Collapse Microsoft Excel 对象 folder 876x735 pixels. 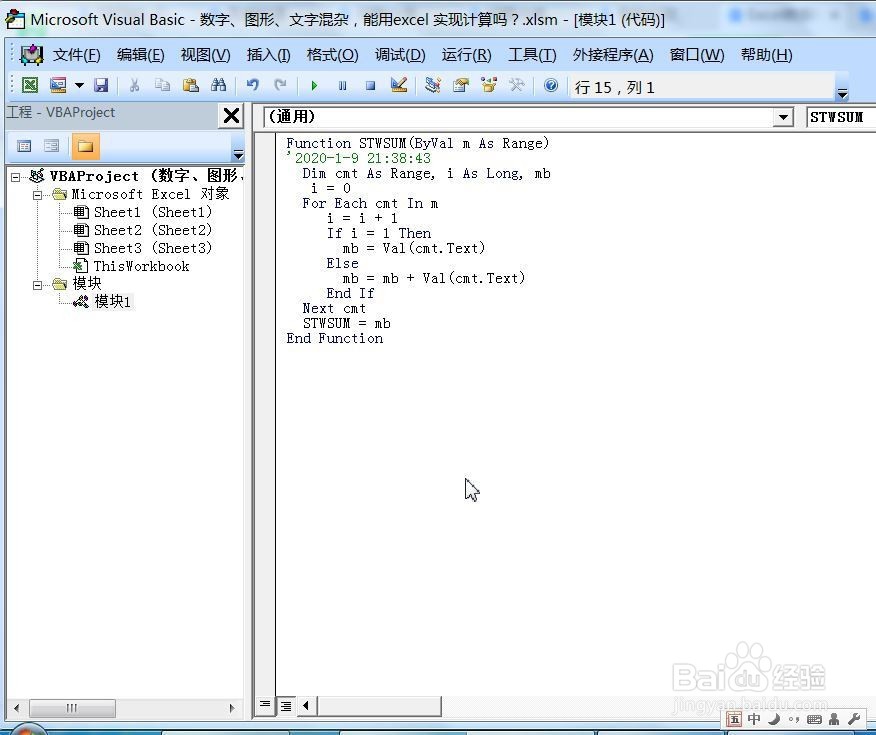click(37, 195)
